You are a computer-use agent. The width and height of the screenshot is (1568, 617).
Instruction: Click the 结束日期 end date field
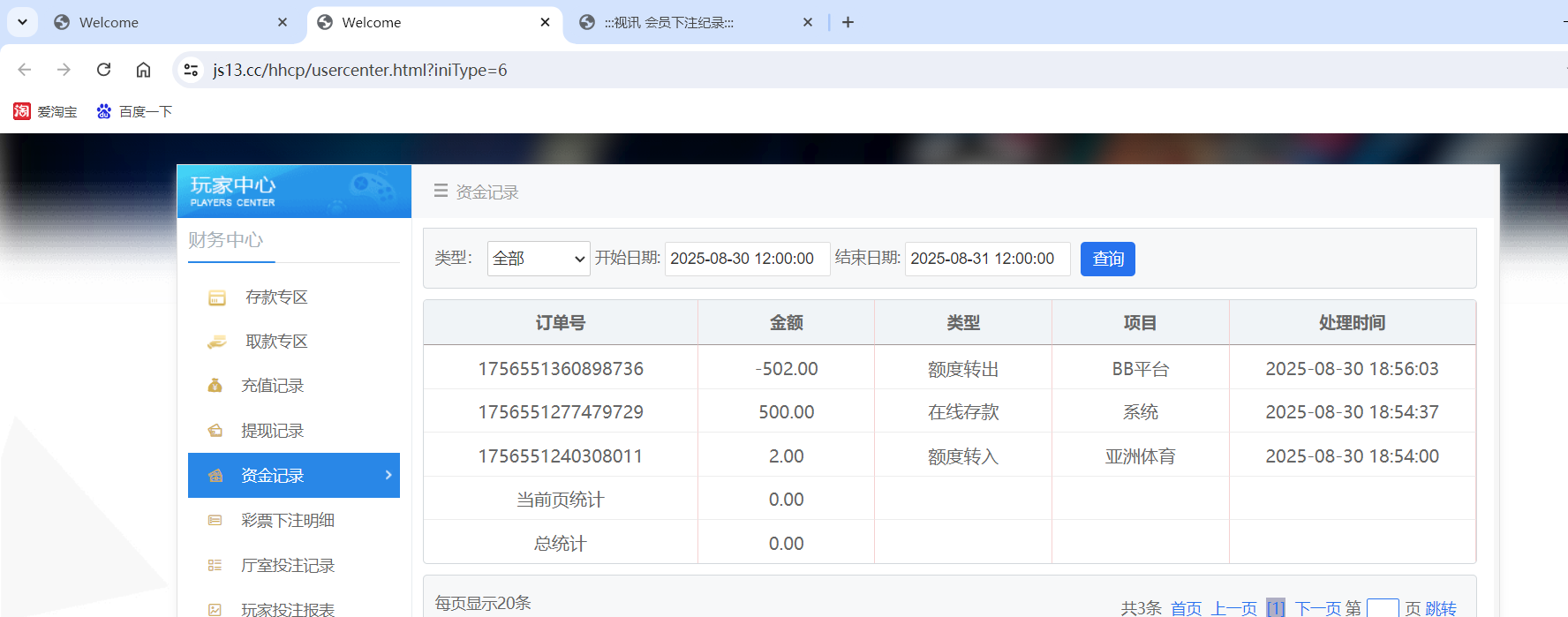tap(986, 259)
